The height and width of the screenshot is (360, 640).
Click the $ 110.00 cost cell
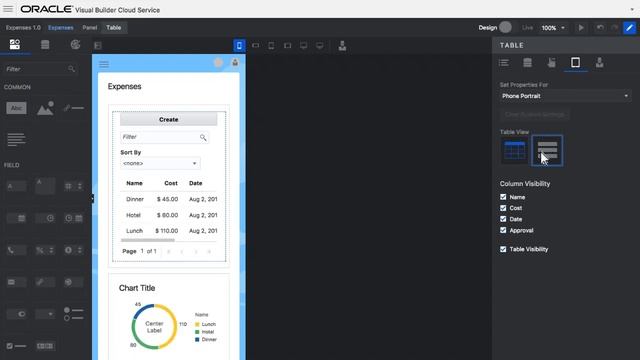tap(167, 231)
